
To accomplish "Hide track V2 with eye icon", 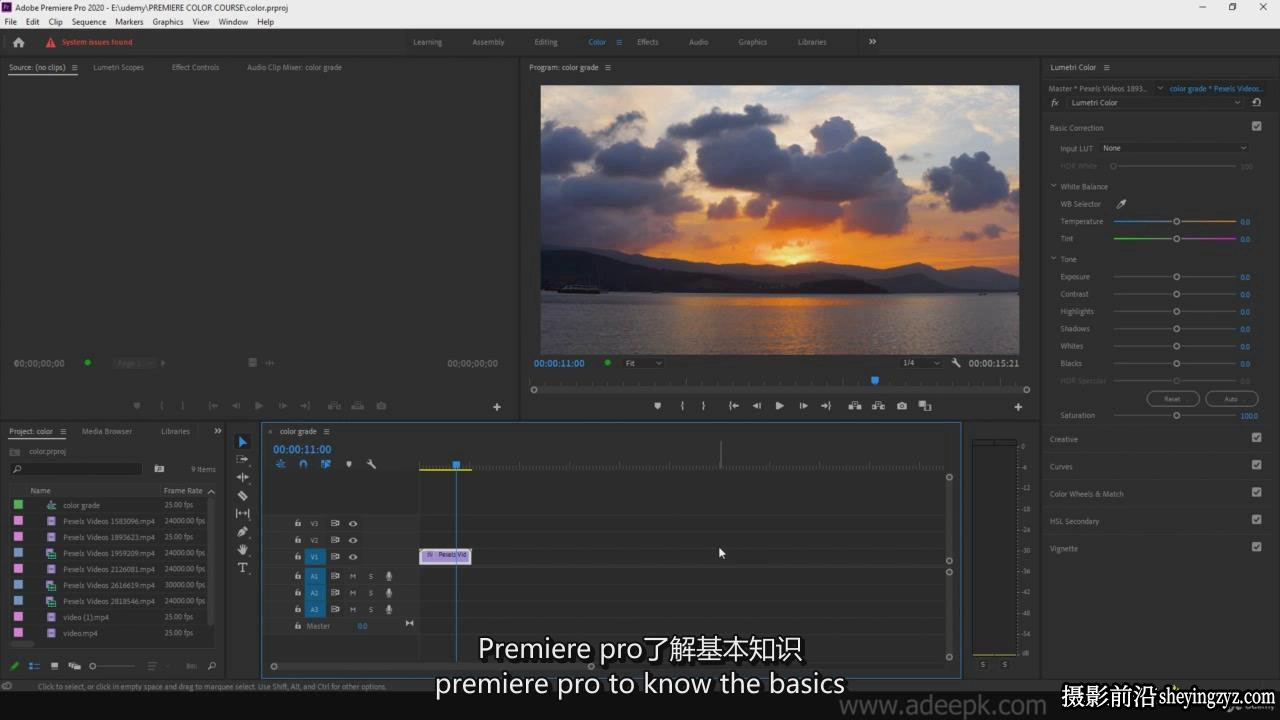I will point(353,540).
